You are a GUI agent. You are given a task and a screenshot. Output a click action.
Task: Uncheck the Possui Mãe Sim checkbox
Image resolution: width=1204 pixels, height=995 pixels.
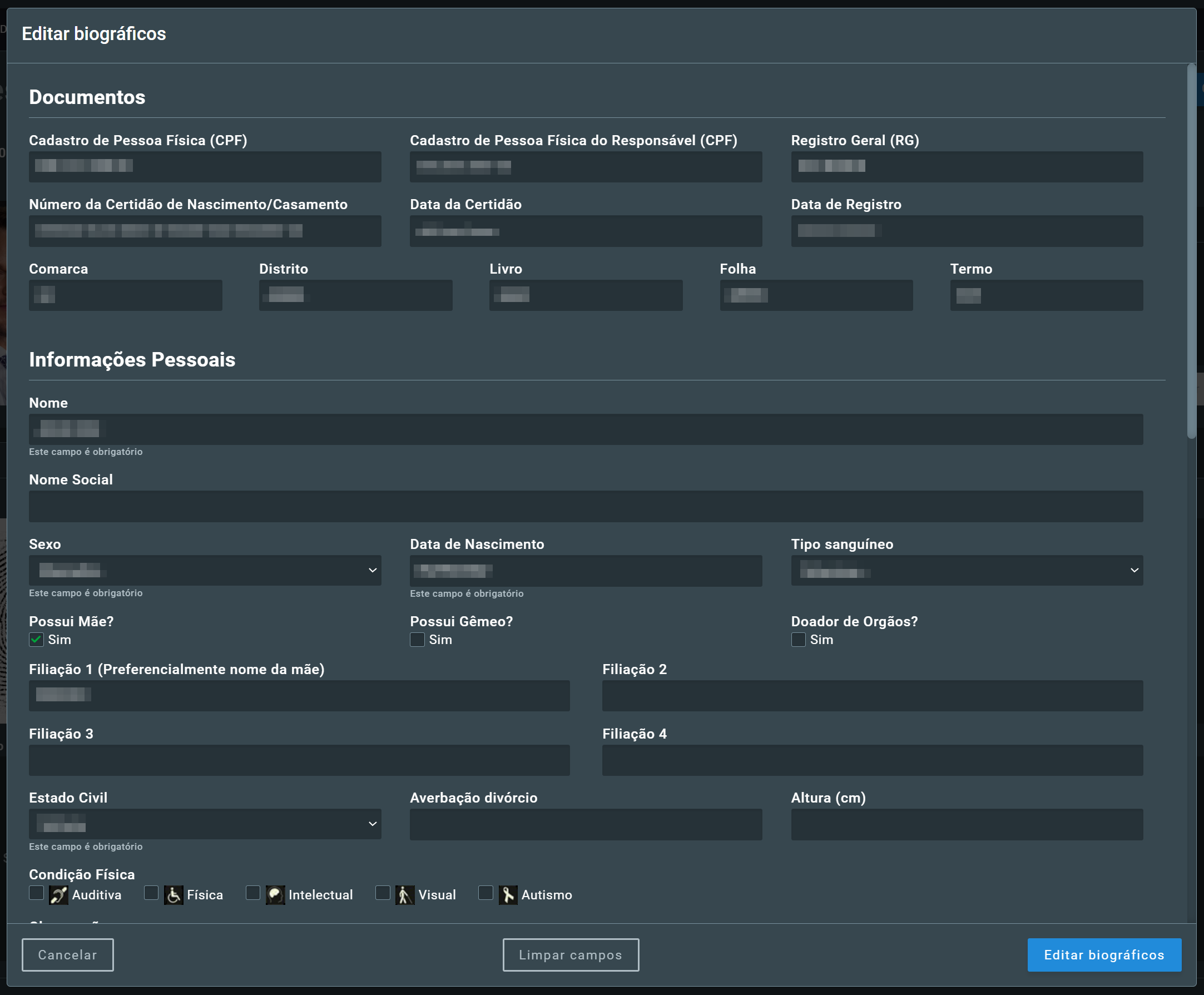[x=36, y=640]
